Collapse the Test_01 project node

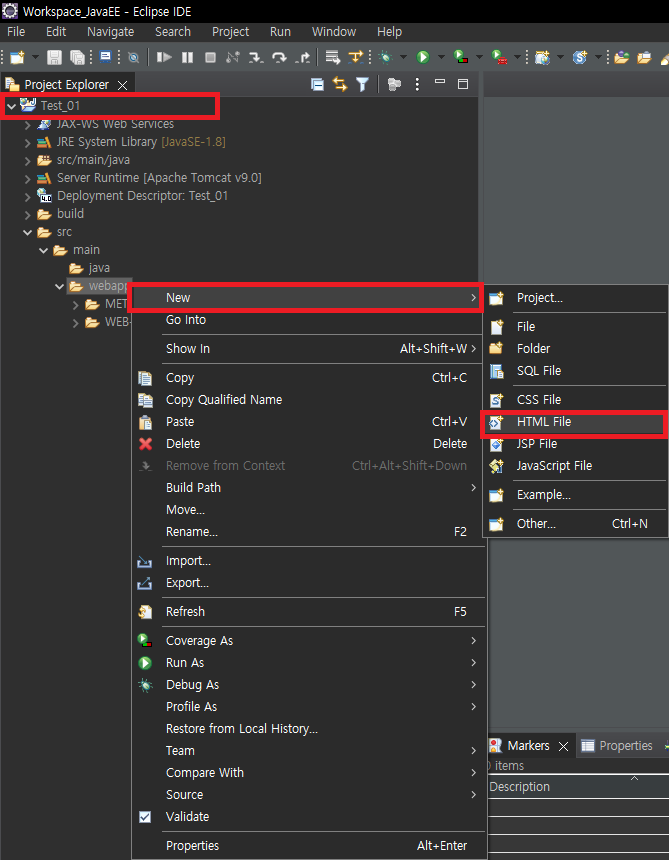(12, 106)
